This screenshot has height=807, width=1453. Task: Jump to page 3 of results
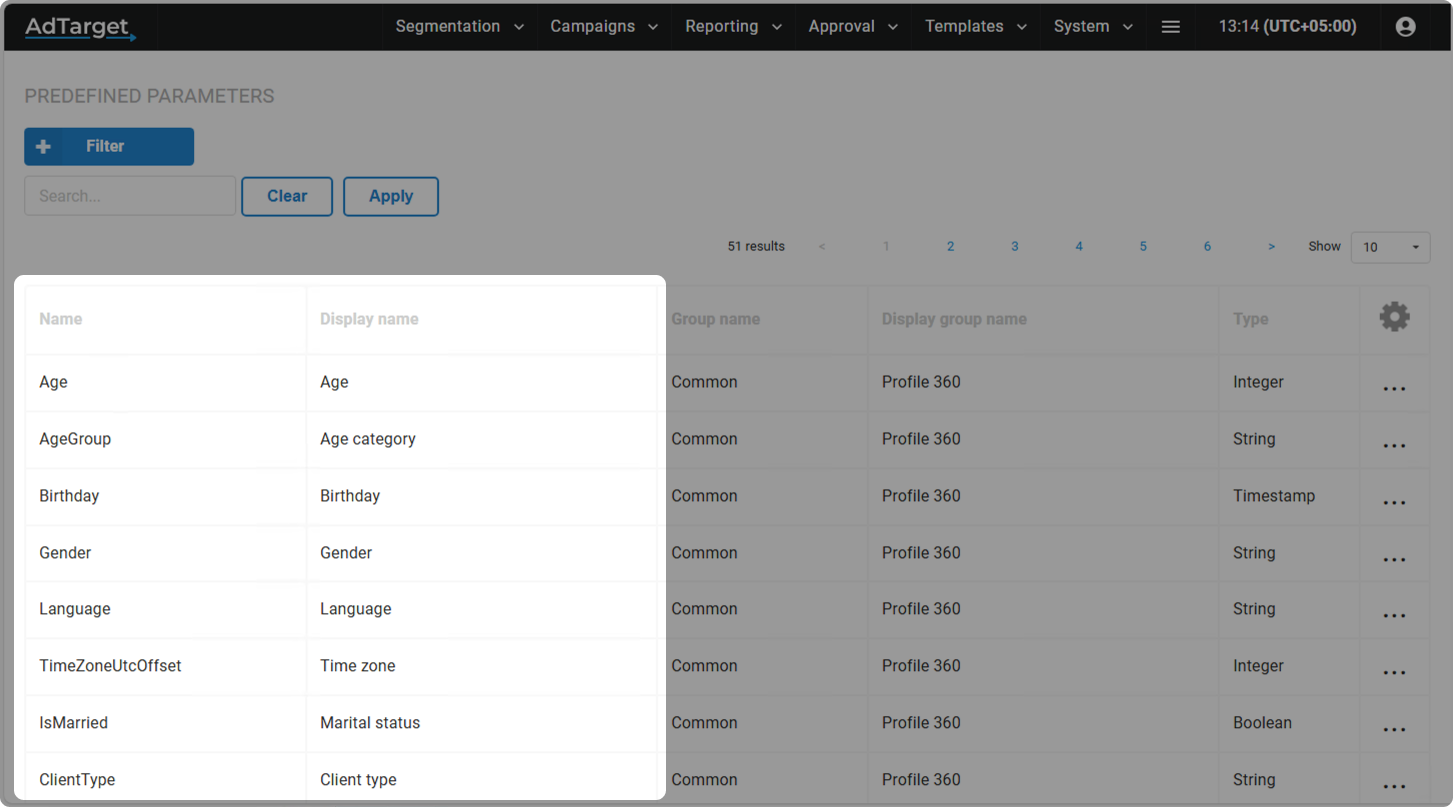coord(1014,246)
